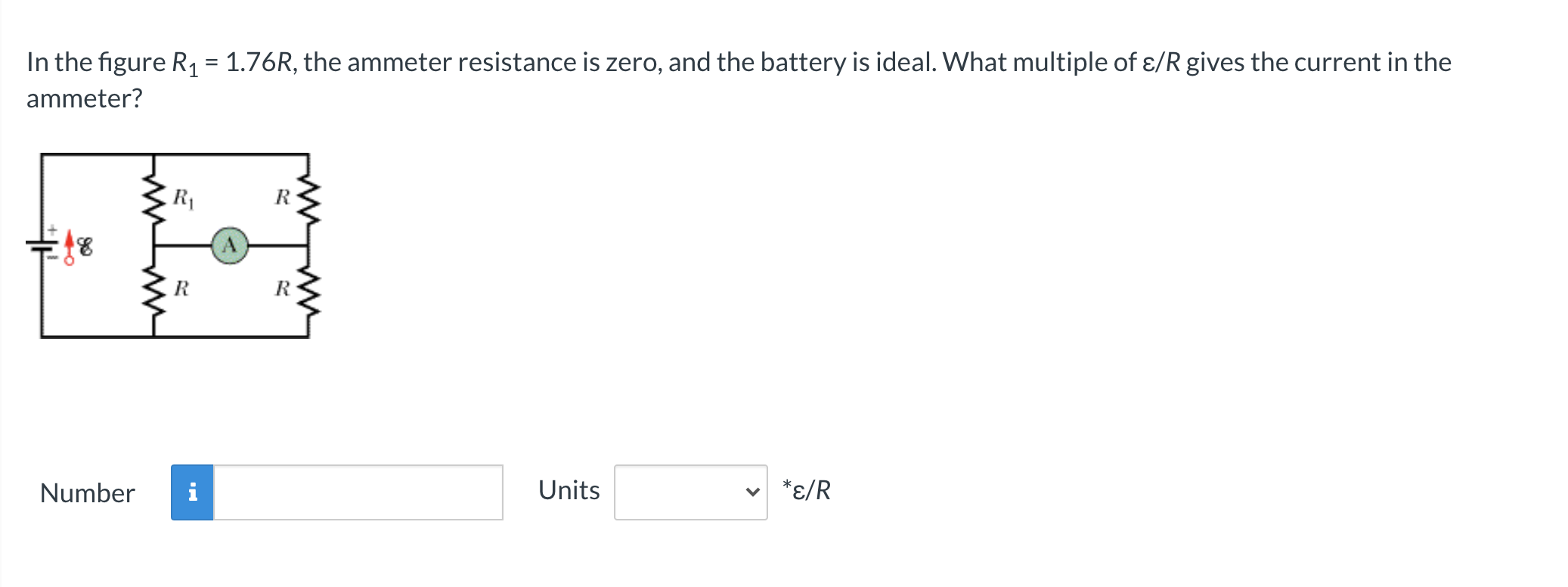Click the Units label
The width and height of the screenshot is (1568, 587).
pyautogui.click(x=569, y=490)
